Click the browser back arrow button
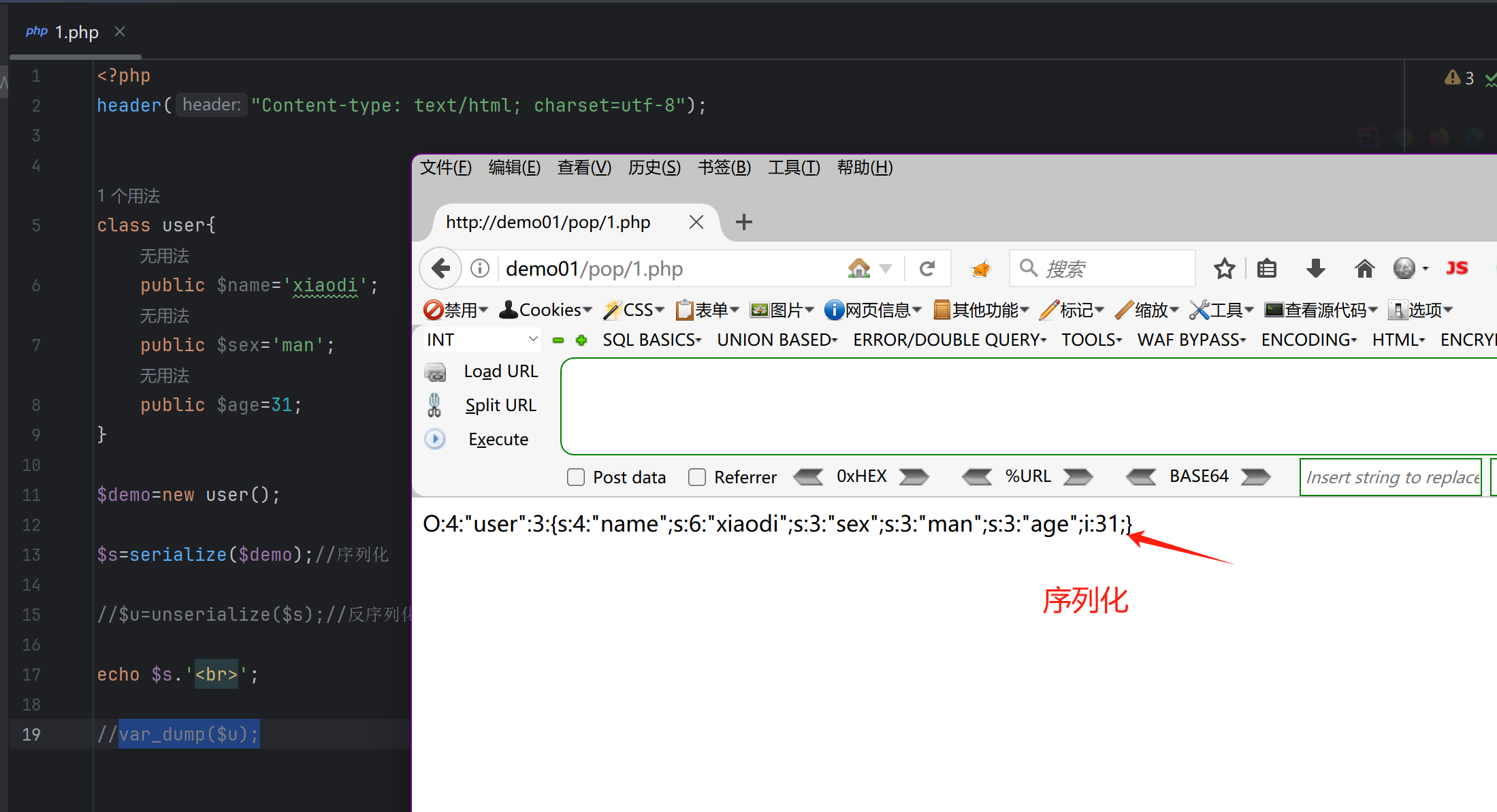 441,269
